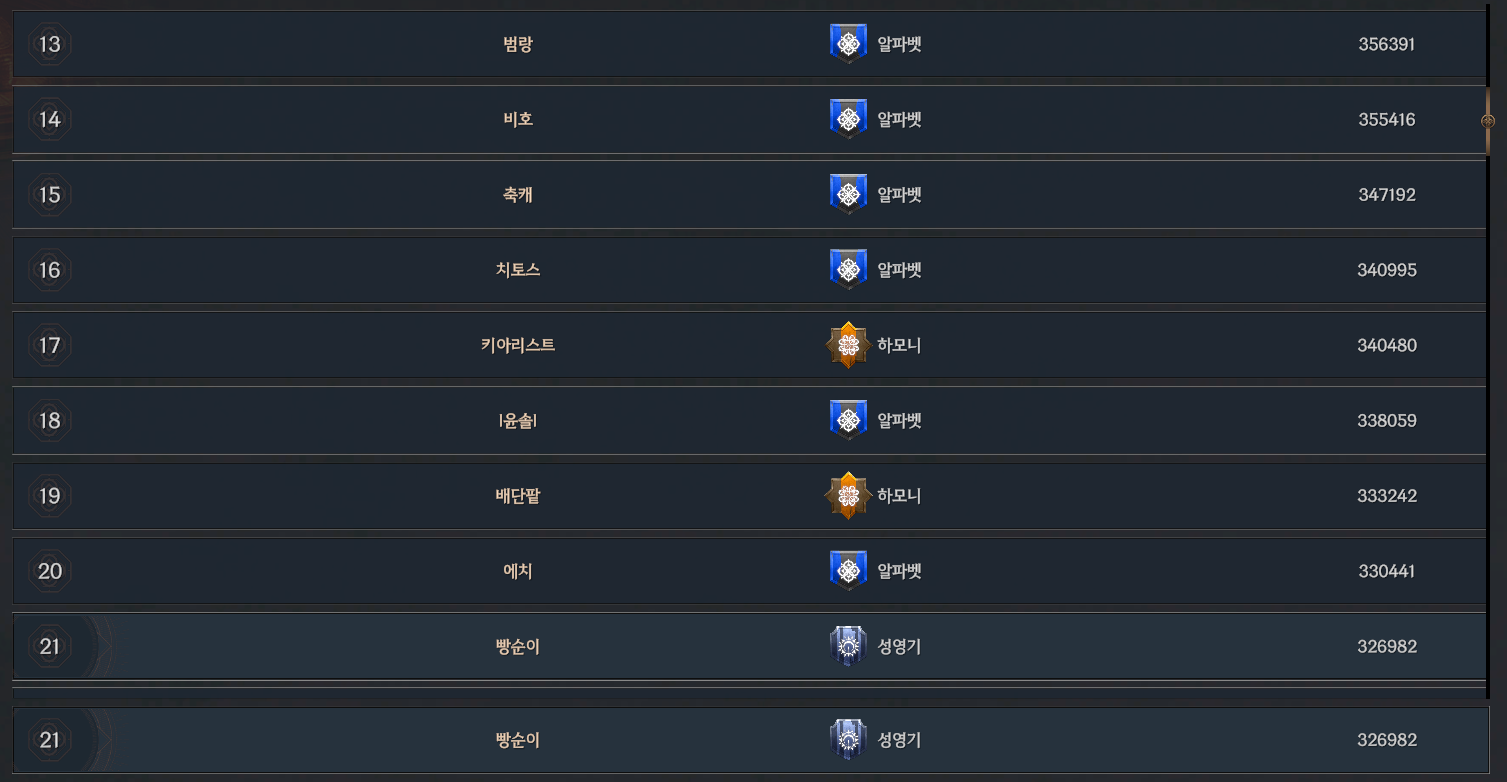Click the orange 하모니 emblem in 키아리스트's row

pyautogui.click(x=848, y=345)
